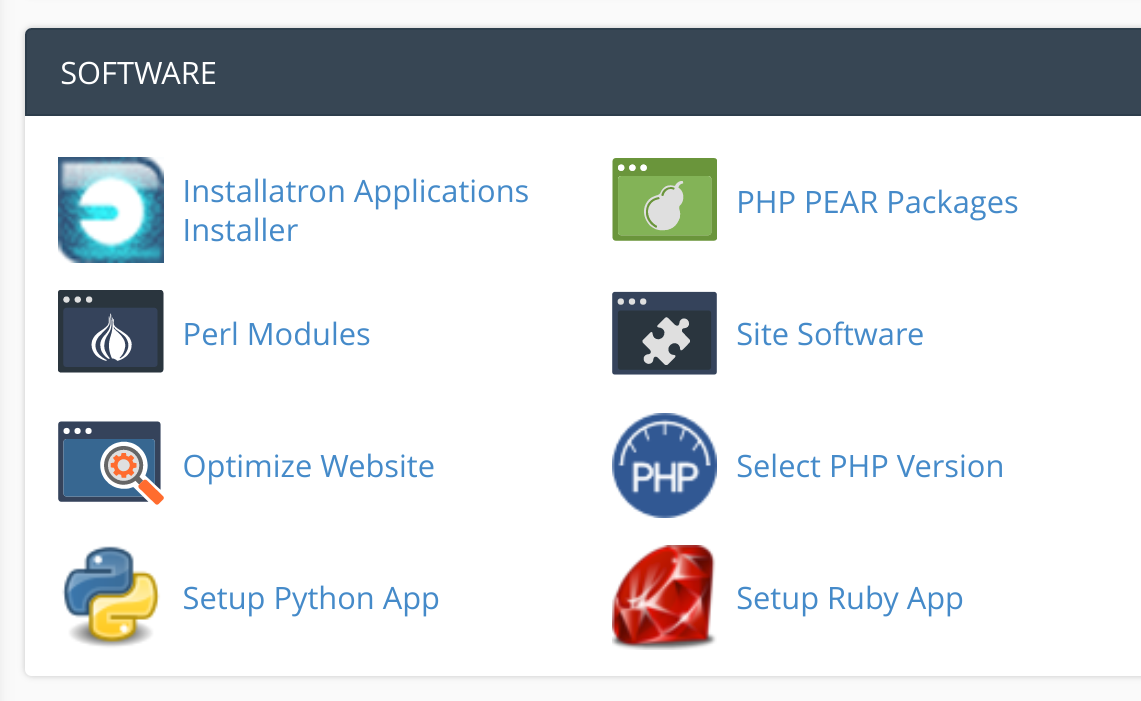Select the Perl Modules onion icon
The image size is (1141, 701).
pyautogui.click(x=110, y=332)
